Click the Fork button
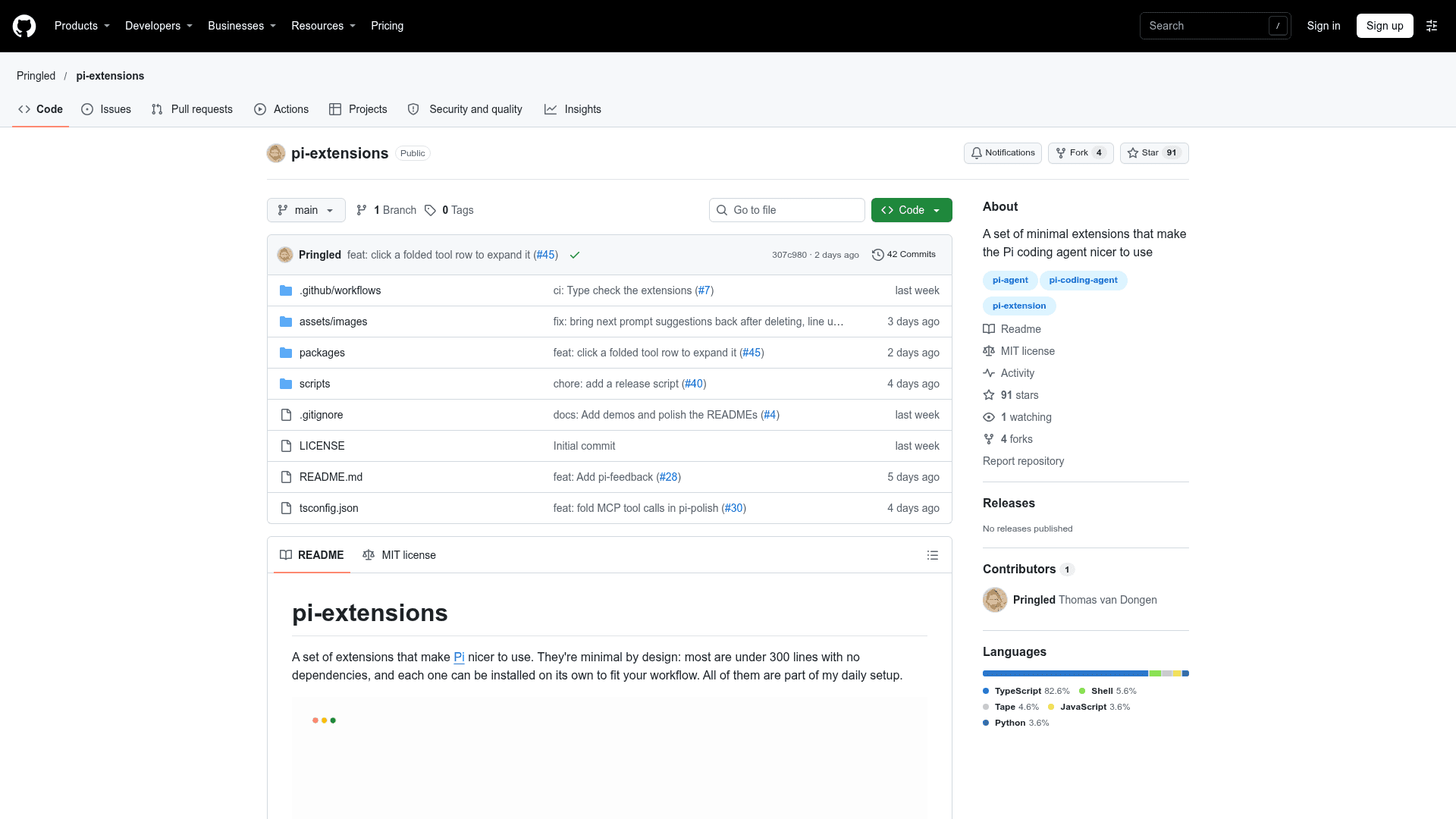Image resolution: width=1456 pixels, height=819 pixels. point(1081,153)
